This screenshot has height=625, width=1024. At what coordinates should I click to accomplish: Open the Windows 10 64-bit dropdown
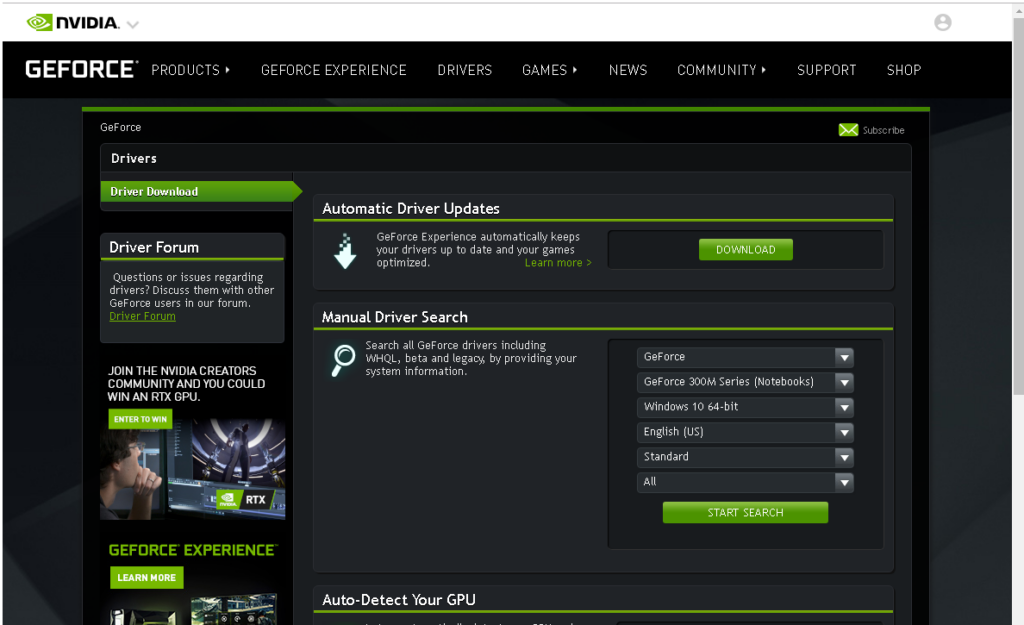745,407
